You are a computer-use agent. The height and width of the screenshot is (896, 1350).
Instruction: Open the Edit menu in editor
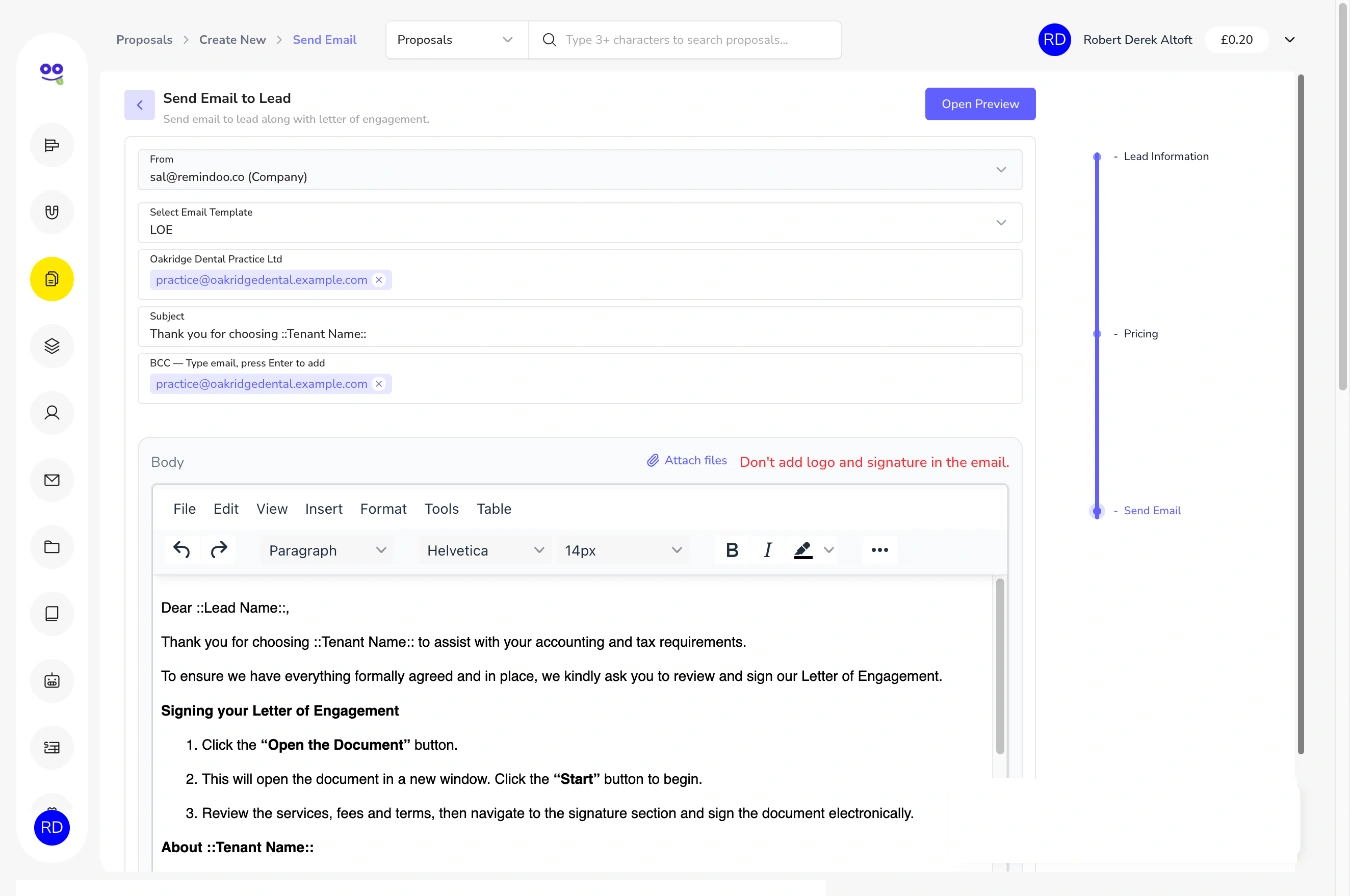[x=226, y=509]
